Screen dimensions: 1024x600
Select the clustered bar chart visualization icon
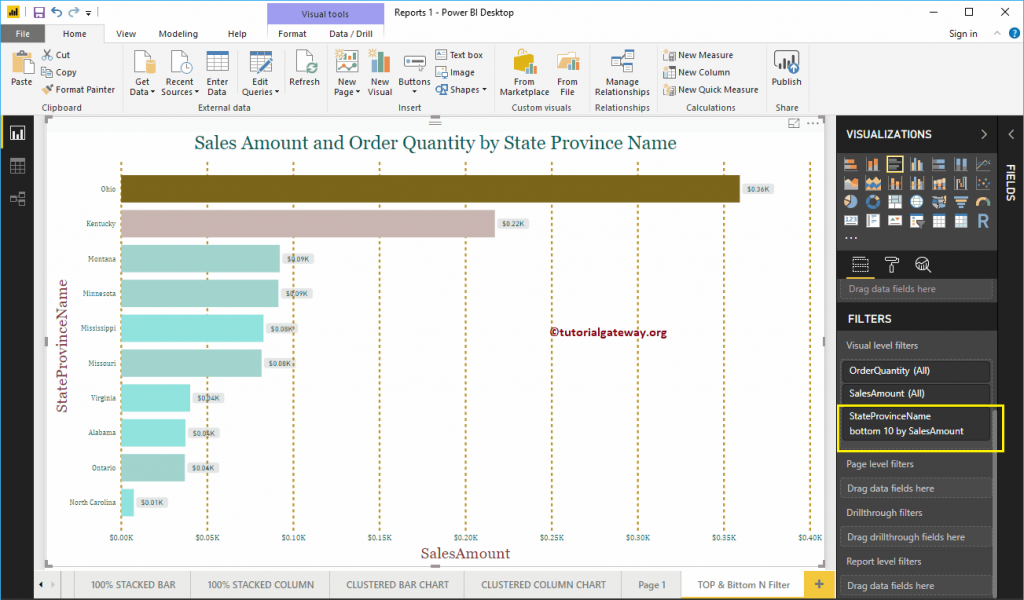[x=894, y=164]
